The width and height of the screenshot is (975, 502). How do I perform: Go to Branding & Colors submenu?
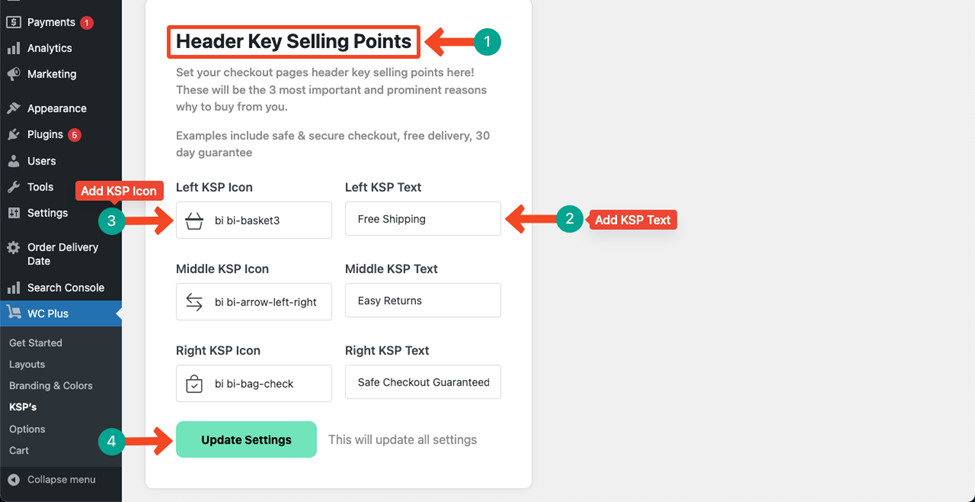pos(50,386)
